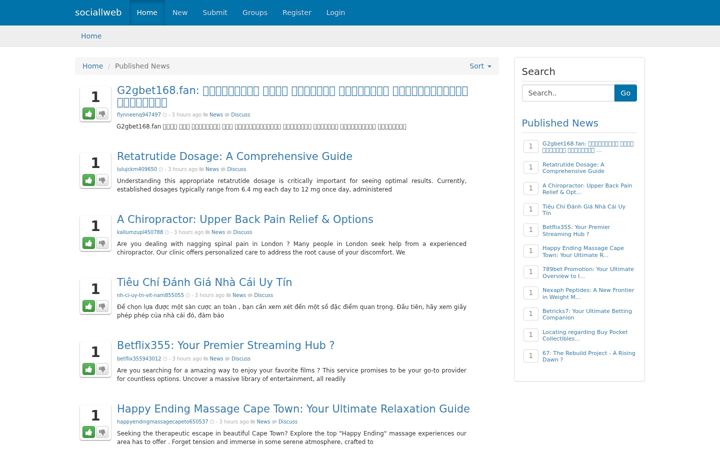Viewport: 720px width, 450px height.
Task: Upvote Tiêu Chí Đánh Giá Nhà Cái story
Action: pyautogui.click(x=89, y=306)
